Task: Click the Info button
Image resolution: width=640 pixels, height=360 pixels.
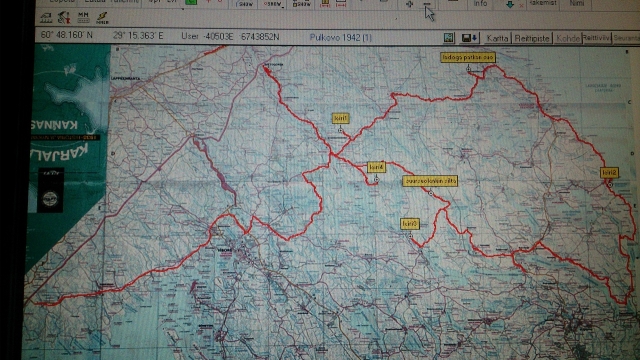Action: [x=480, y=4]
